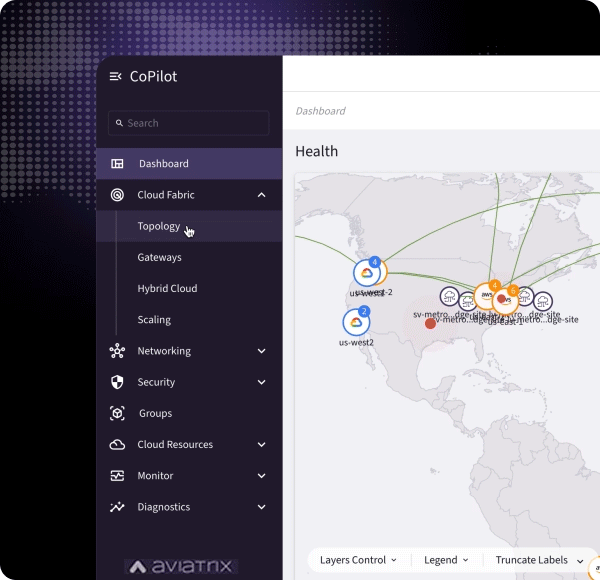Click the Cloud Resources menu label
This screenshot has height=580, width=600.
[x=175, y=445]
